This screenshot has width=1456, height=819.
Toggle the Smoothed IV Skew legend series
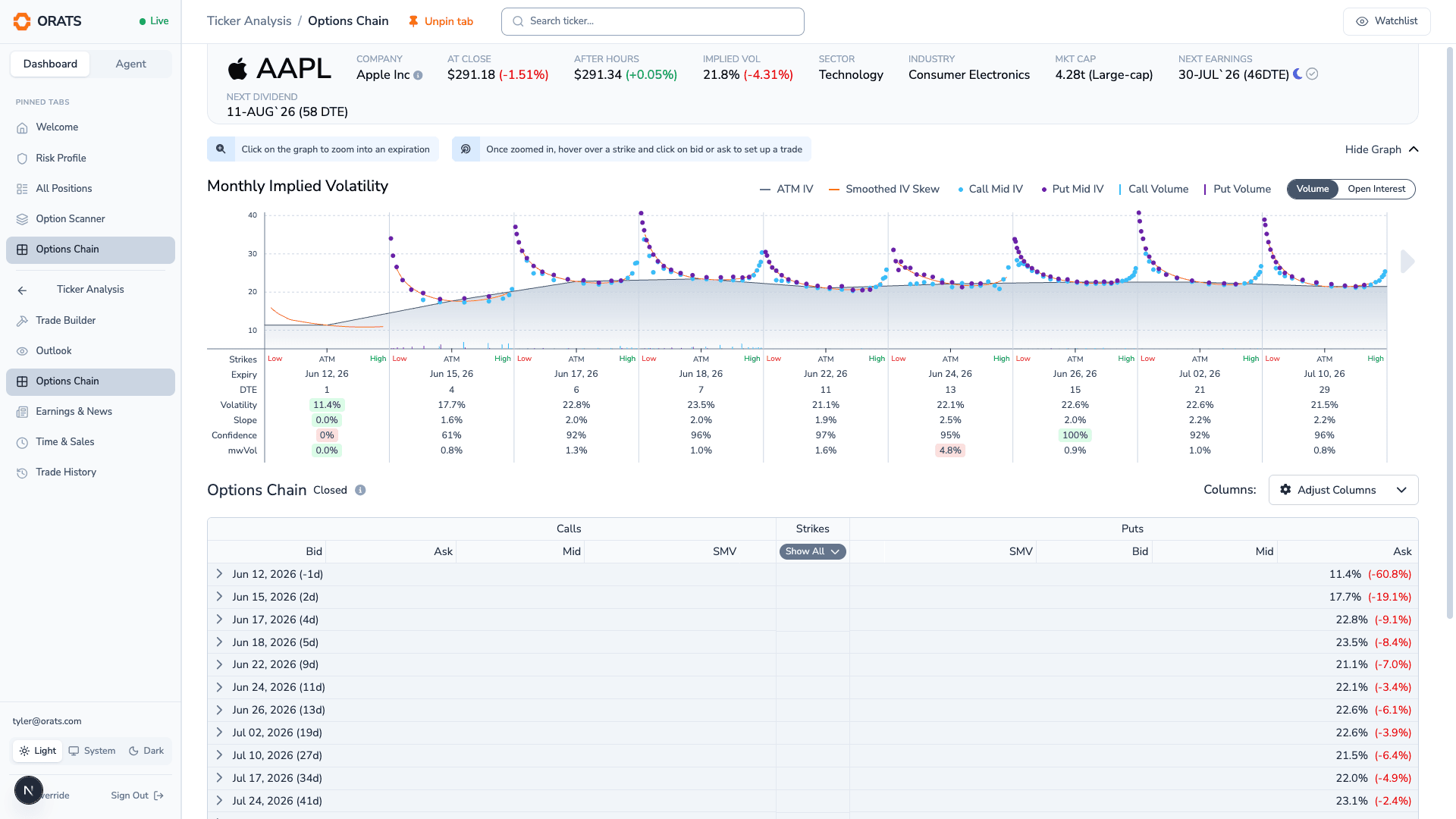click(884, 189)
